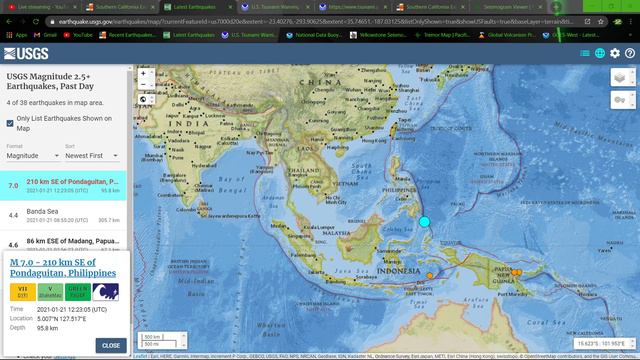Switch to the Seismogram Viewer tab
The image size is (640, 360).
click(508, 7)
